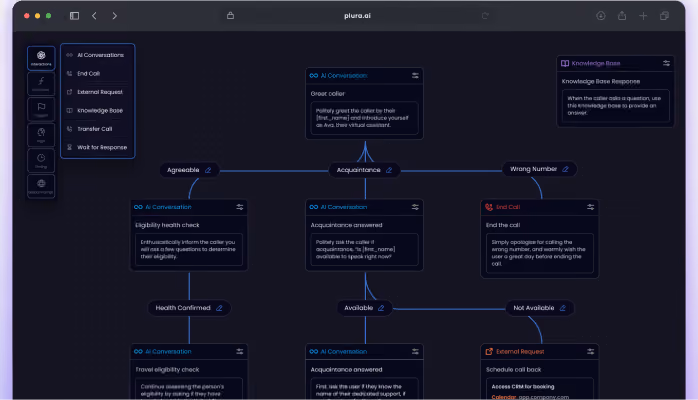The height and width of the screenshot is (400, 698).
Task: Edit the Agreeable branch label
Action: [x=208, y=170]
